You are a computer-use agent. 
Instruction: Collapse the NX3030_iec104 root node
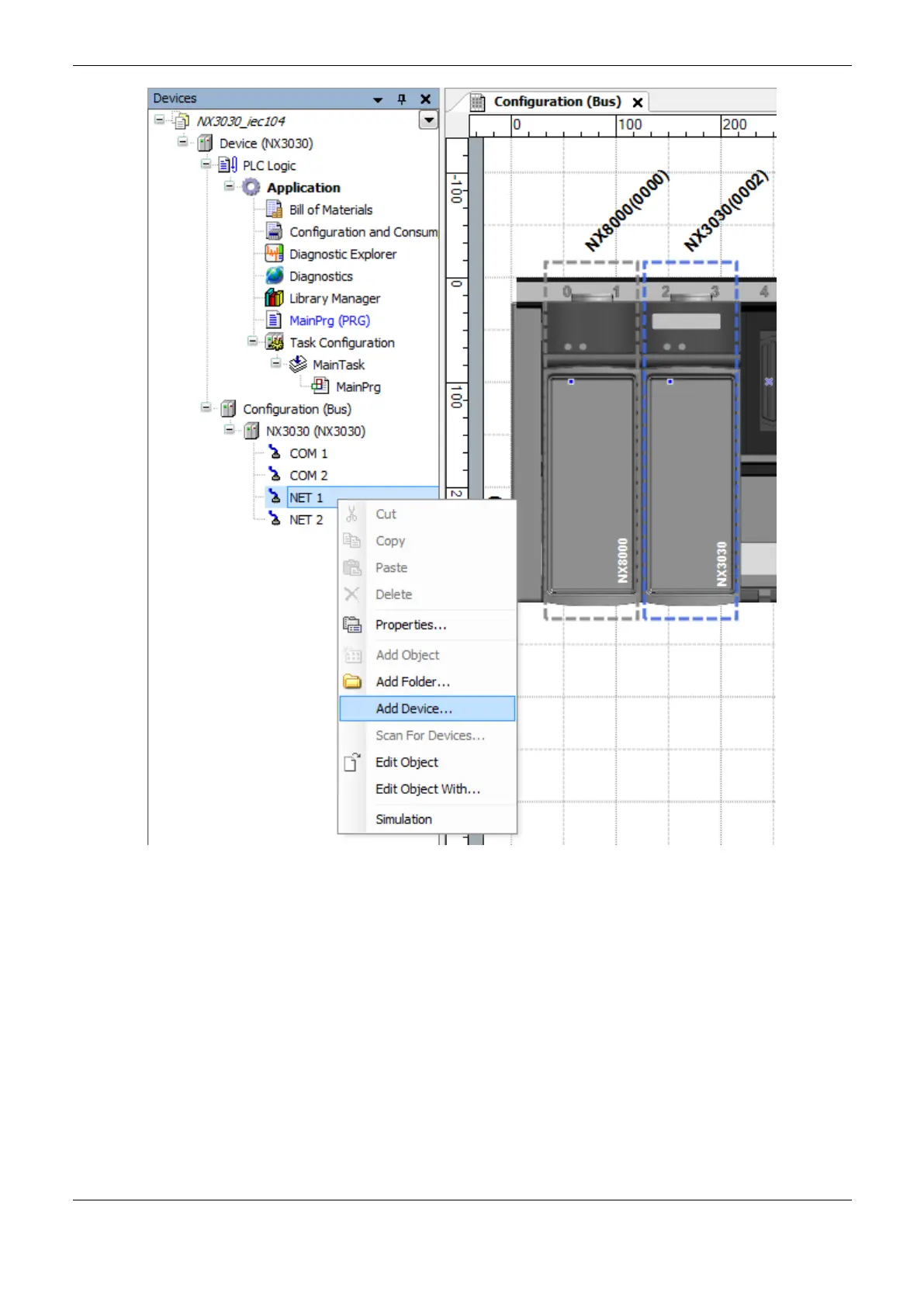click(159, 120)
